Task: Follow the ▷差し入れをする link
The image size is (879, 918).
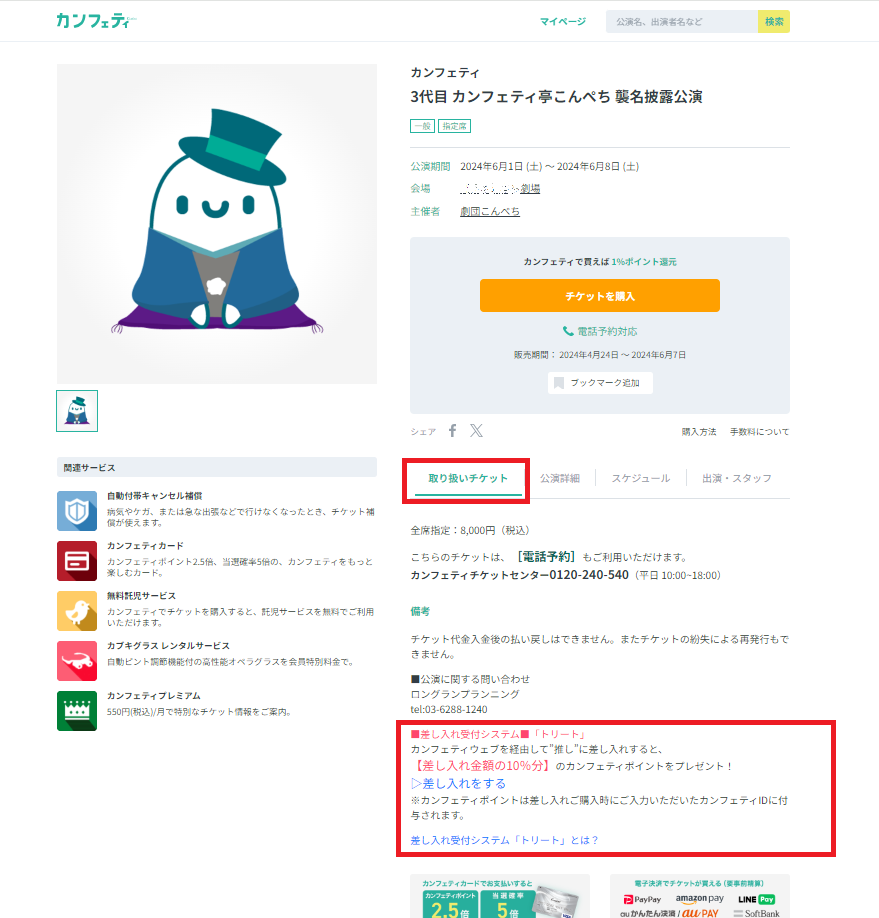Action: pos(458,783)
